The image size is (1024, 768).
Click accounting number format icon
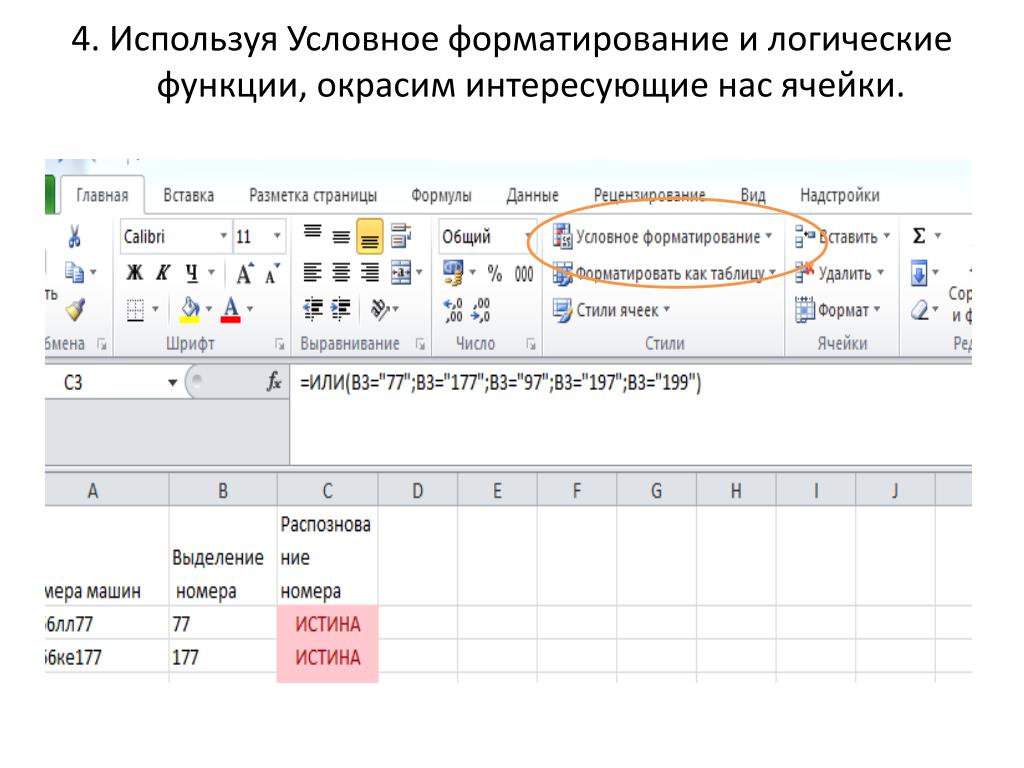pos(453,273)
